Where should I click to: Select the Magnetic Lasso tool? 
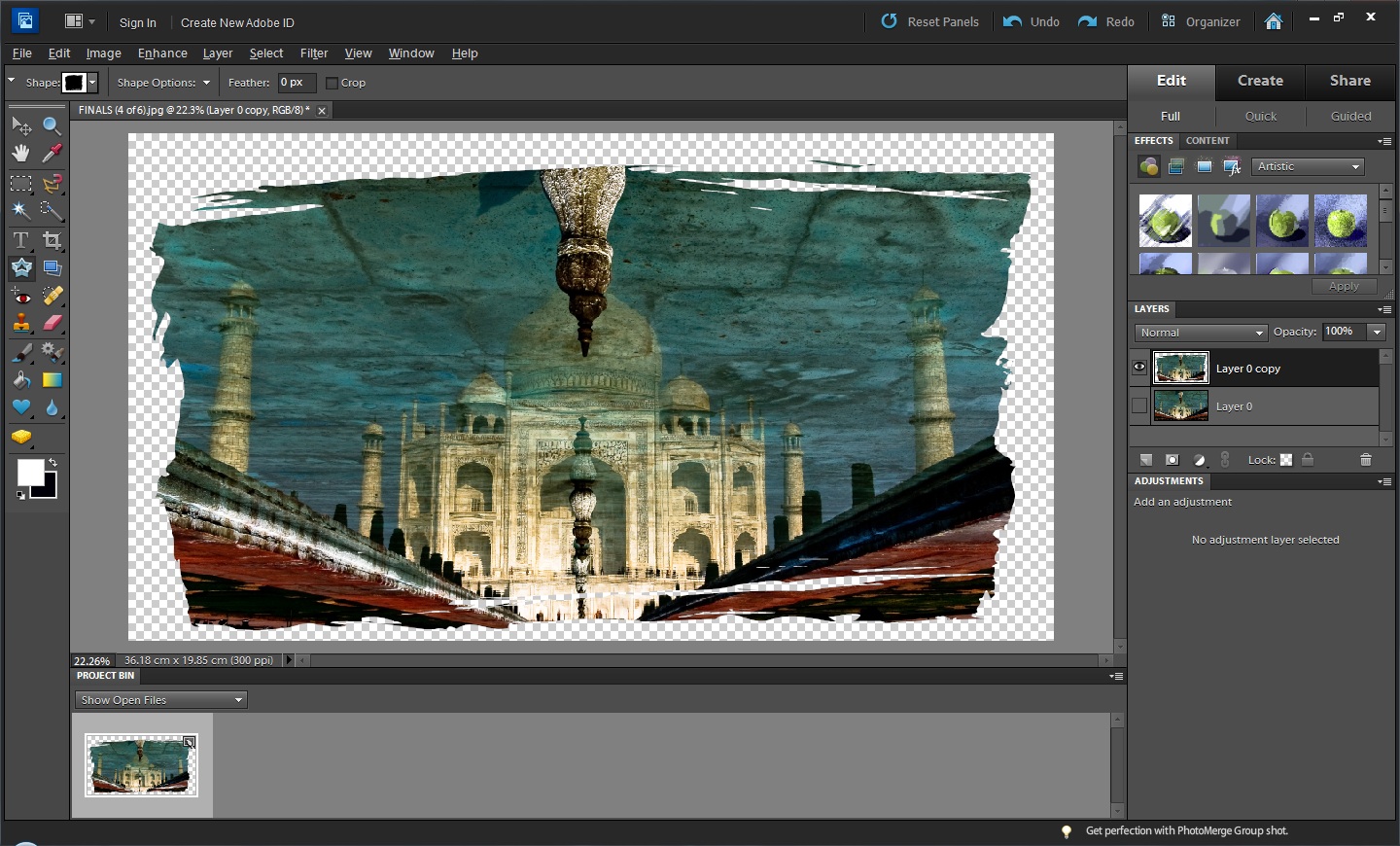click(52, 183)
